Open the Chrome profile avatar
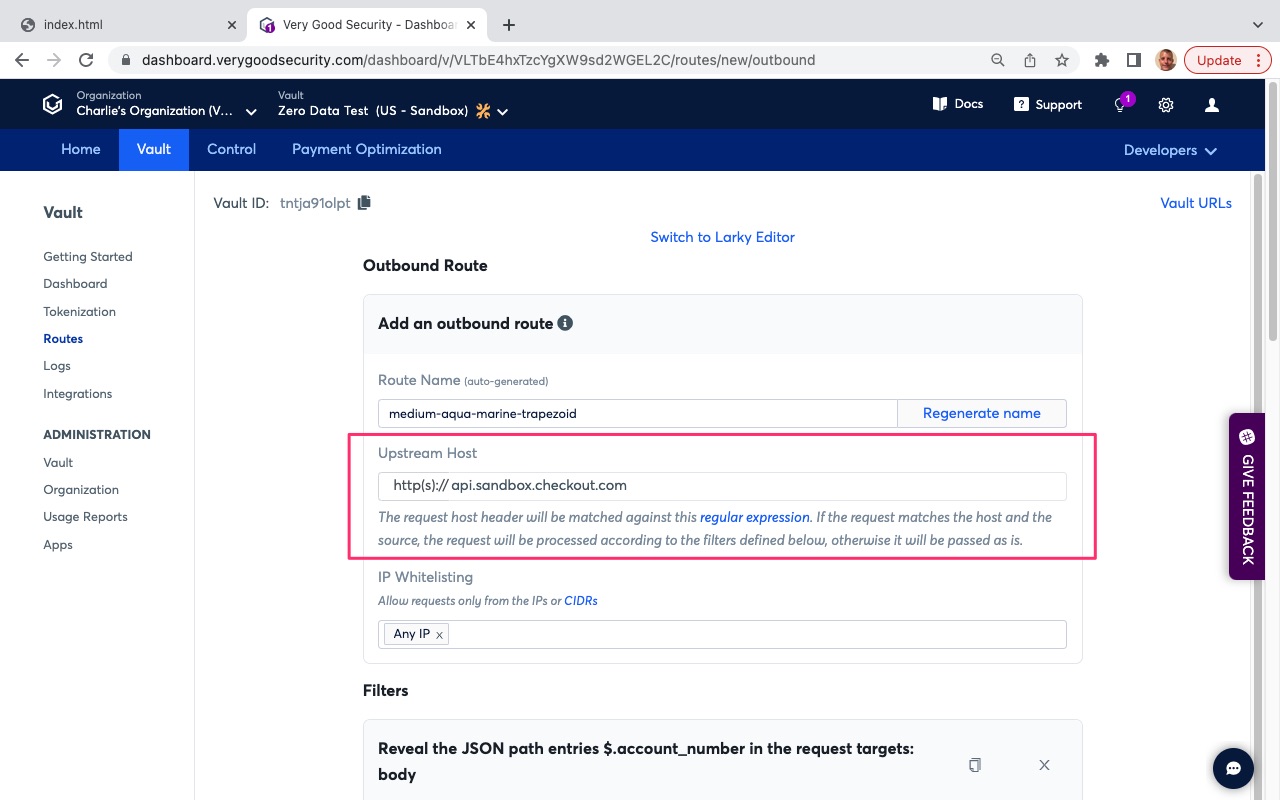 (x=1166, y=60)
